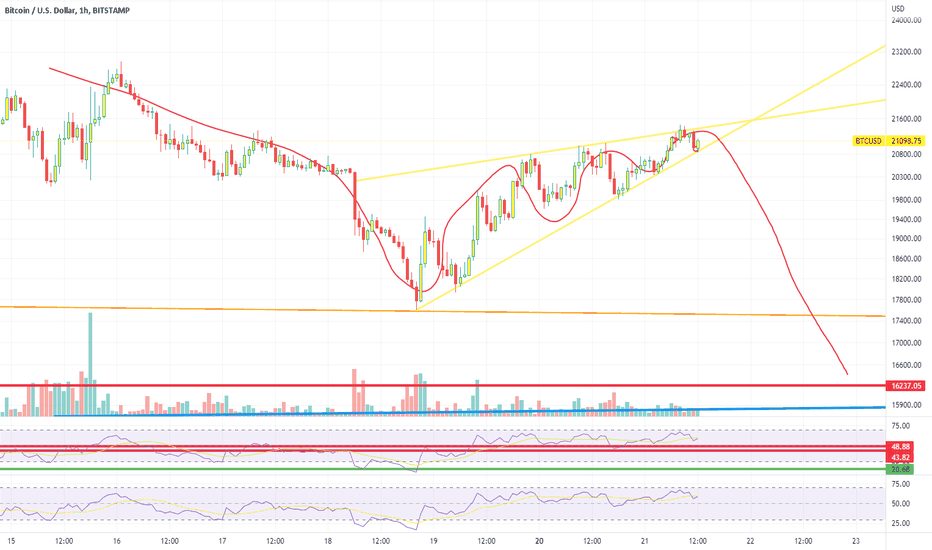Click the 18600.00 price axis value
The height and width of the screenshot is (550, 932).
pyautogui.click(x=906, y=259)
